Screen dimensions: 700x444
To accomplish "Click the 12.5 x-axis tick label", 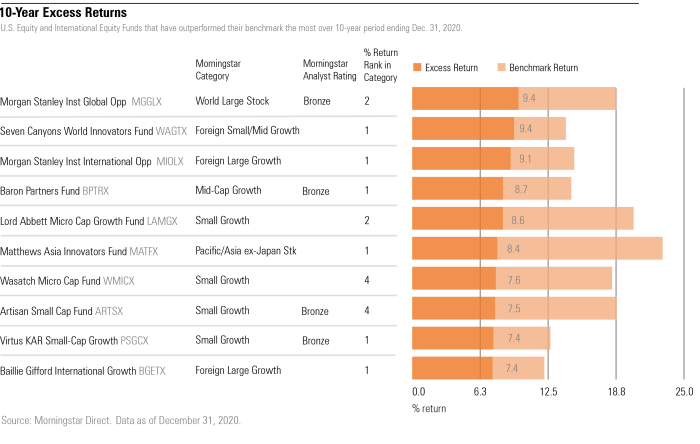I will pos(547,392).
